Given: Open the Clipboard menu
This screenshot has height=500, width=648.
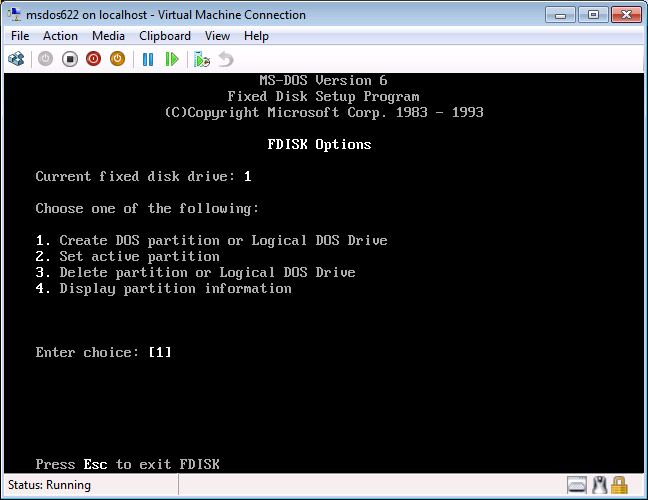Looking at the screenshot, I should click(x=165, y=36).
